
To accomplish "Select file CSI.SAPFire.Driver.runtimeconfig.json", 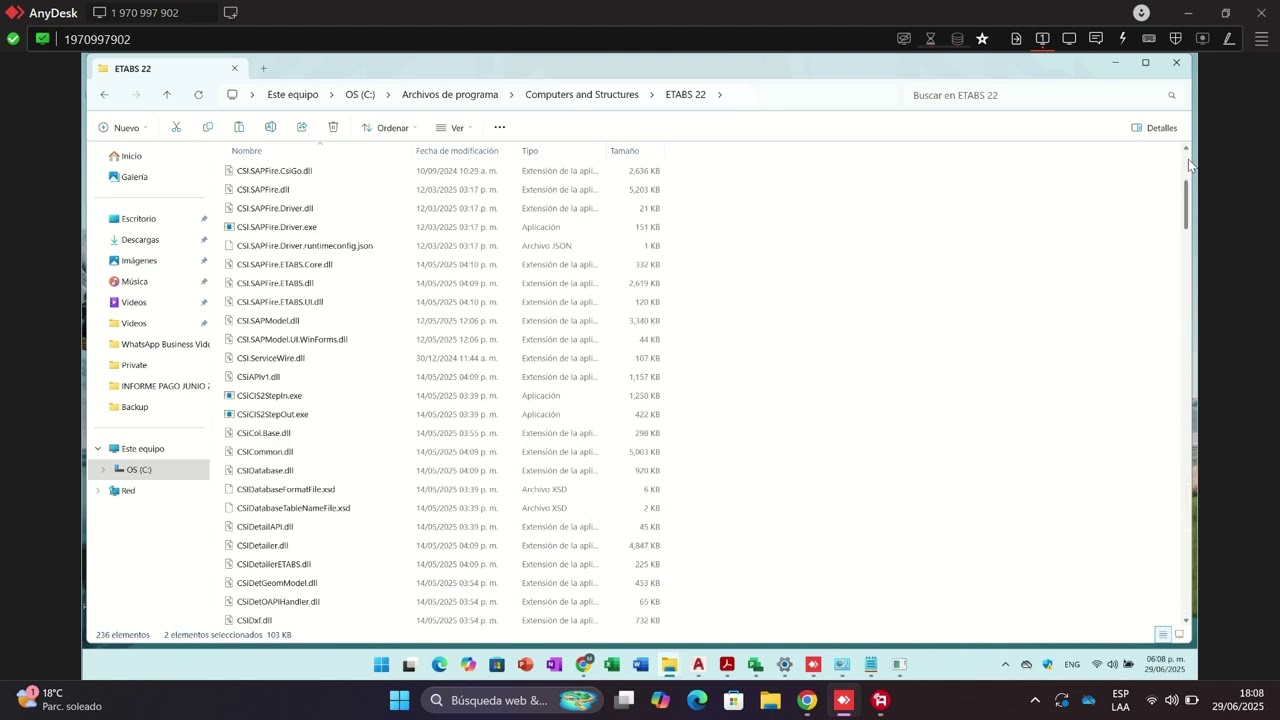I will tap(305, 246).
